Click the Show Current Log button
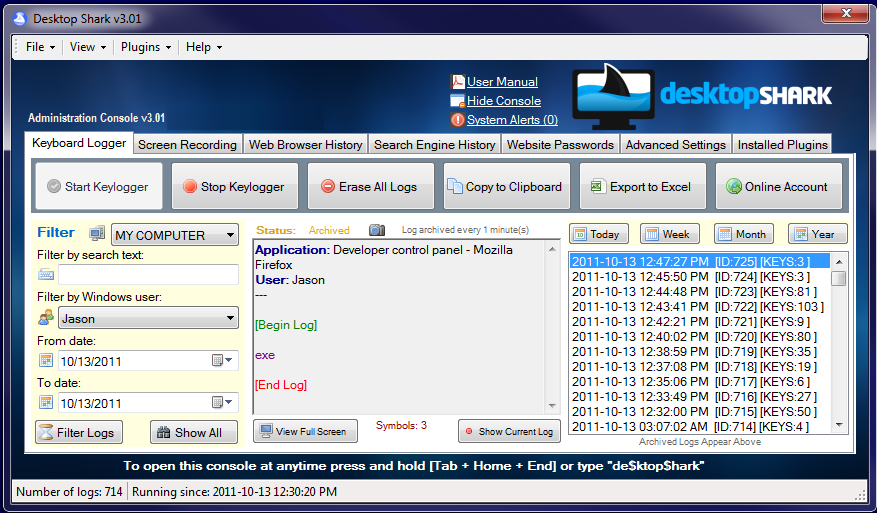The height and width of the screenshot is (513, 877). click(510, 431)
